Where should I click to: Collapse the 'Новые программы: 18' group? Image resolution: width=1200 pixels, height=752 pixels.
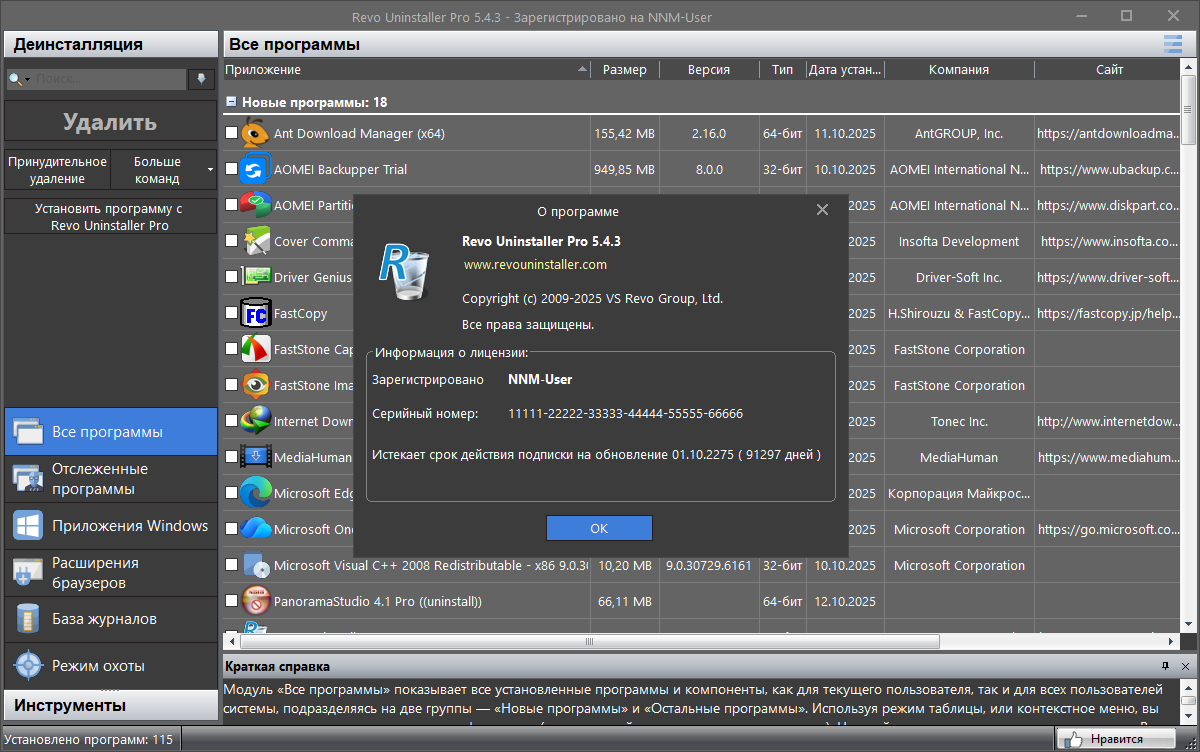[231, 102]
